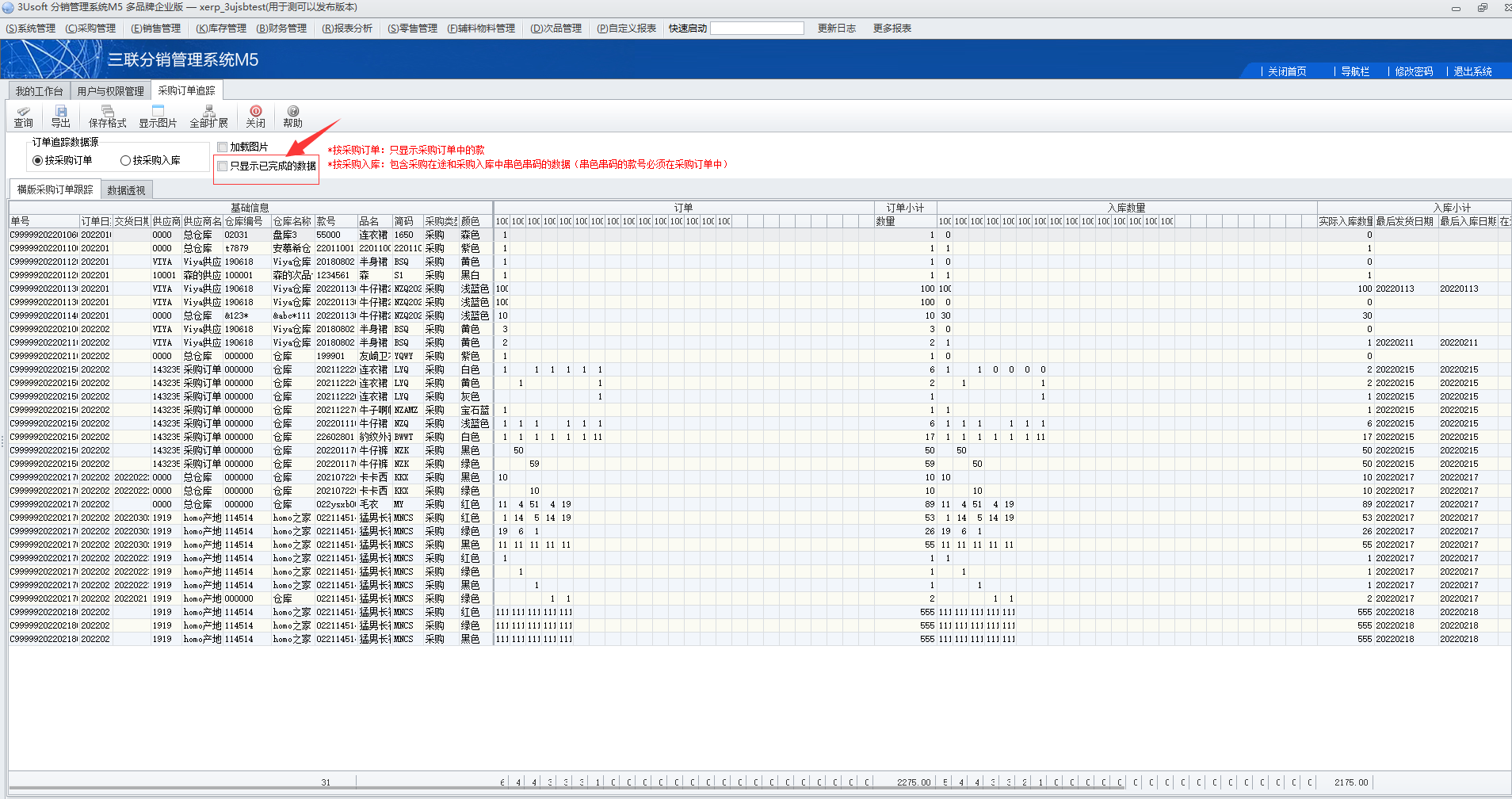1512x799 pixels.
Task: Click product name cell 毛衣
Action: (x=375, y=504)
